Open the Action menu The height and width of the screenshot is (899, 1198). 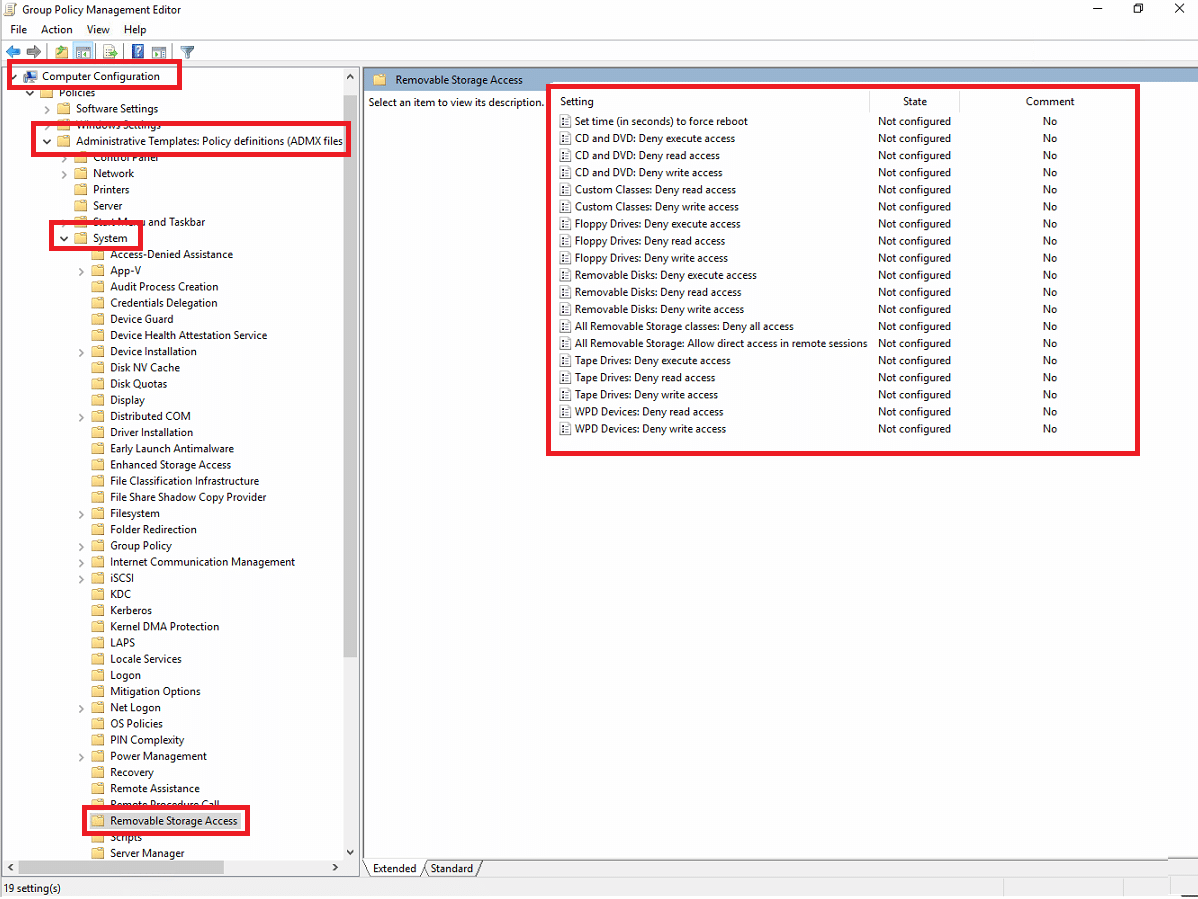pyautogui.click(x=57, y=30)
